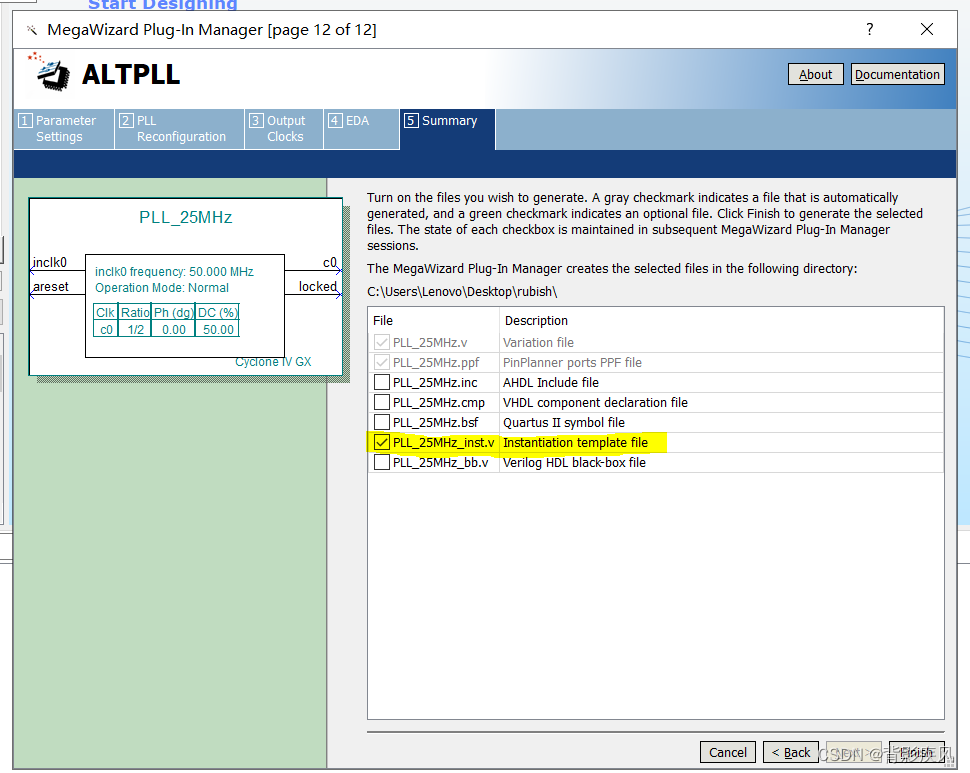Go to Output Clocks tab
970x773 pixels.
[284, 129]
